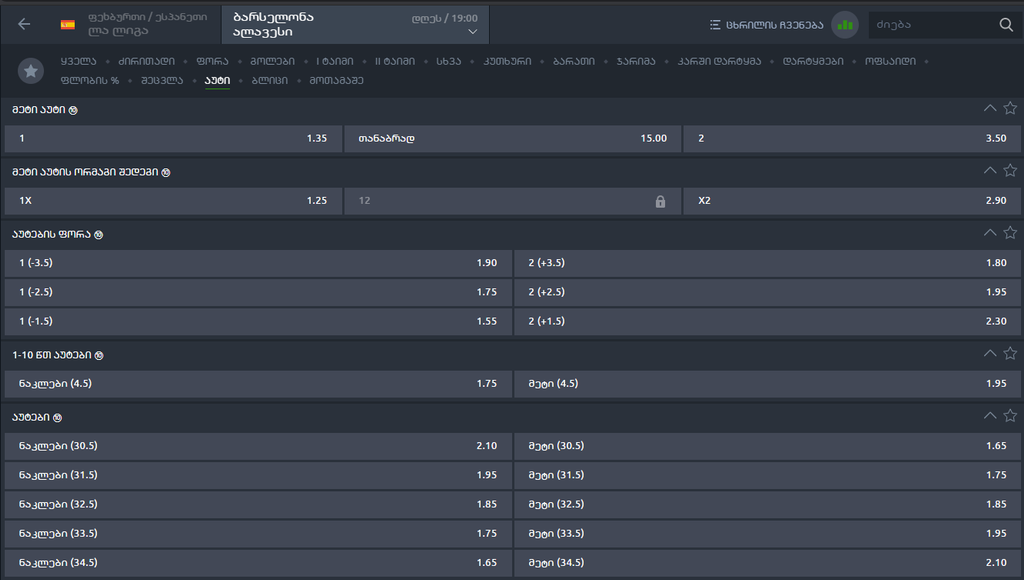Select the დარტყმები tab

click(813, 61)
